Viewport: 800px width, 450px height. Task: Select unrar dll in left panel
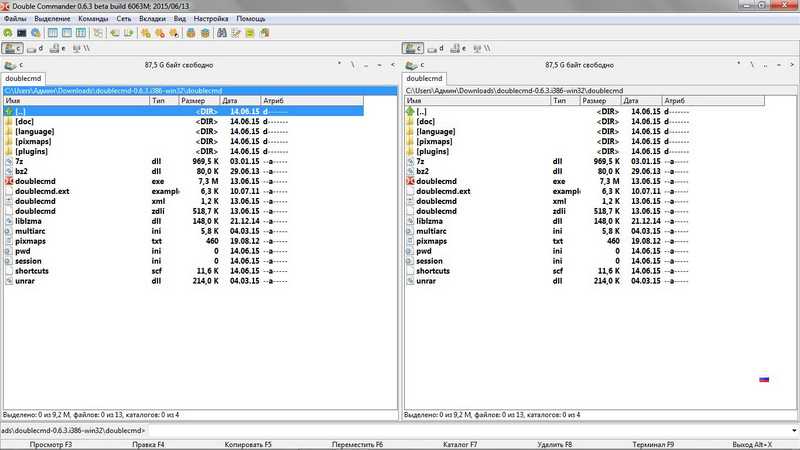point(184,281)
